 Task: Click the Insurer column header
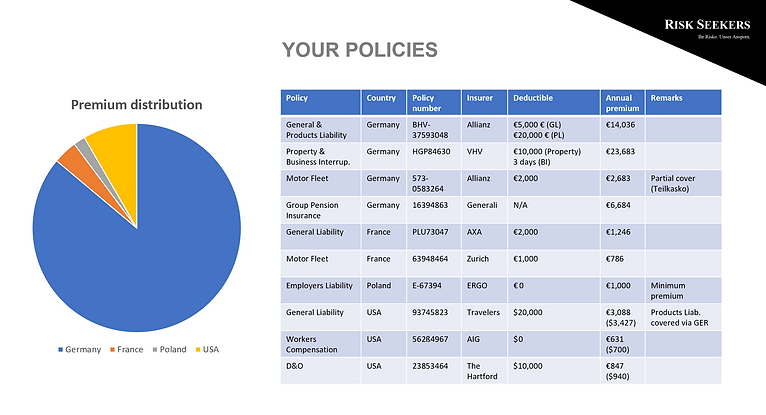coord(485,103)
